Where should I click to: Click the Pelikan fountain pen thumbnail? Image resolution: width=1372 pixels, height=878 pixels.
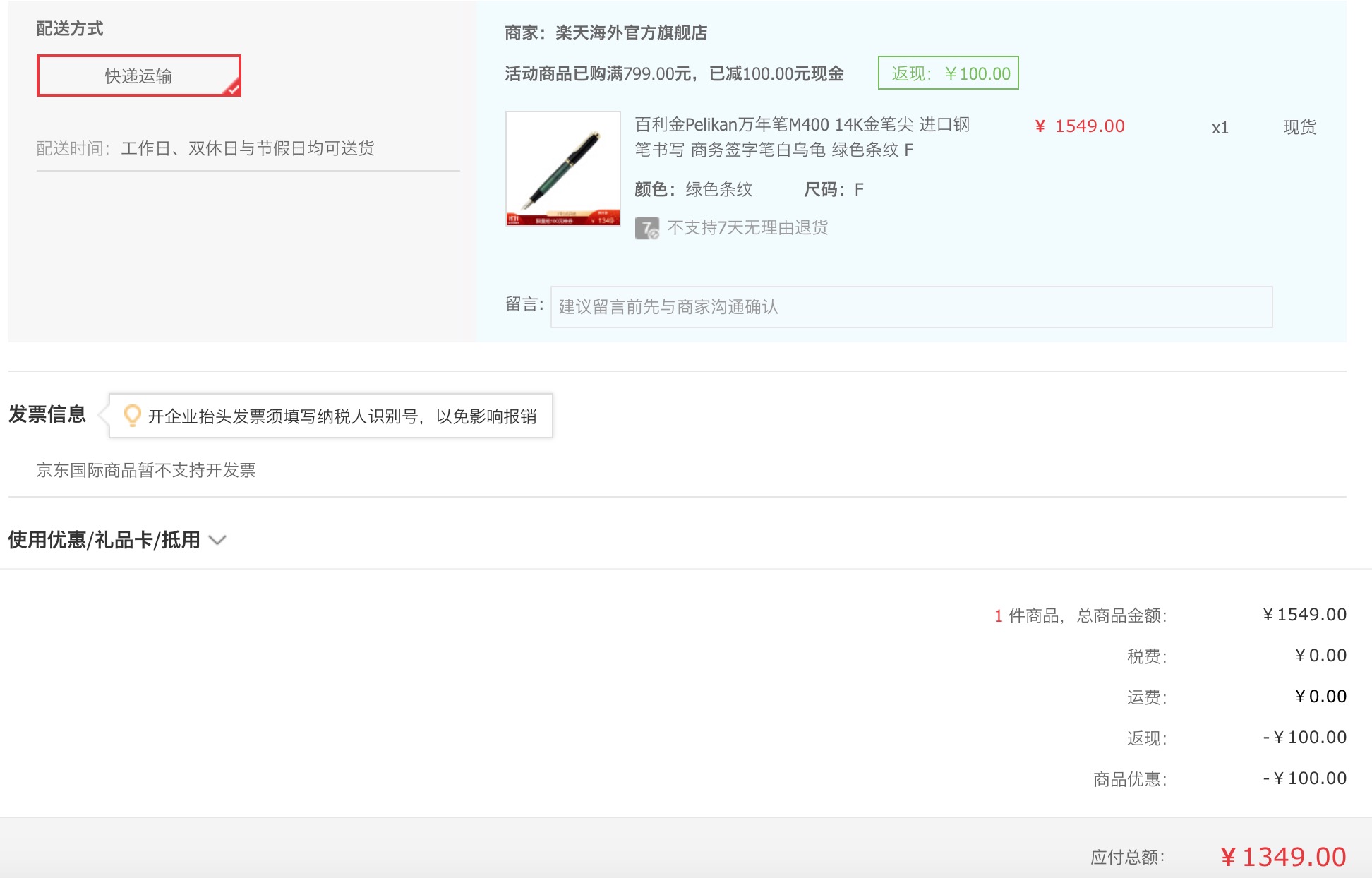click(563, 169)
